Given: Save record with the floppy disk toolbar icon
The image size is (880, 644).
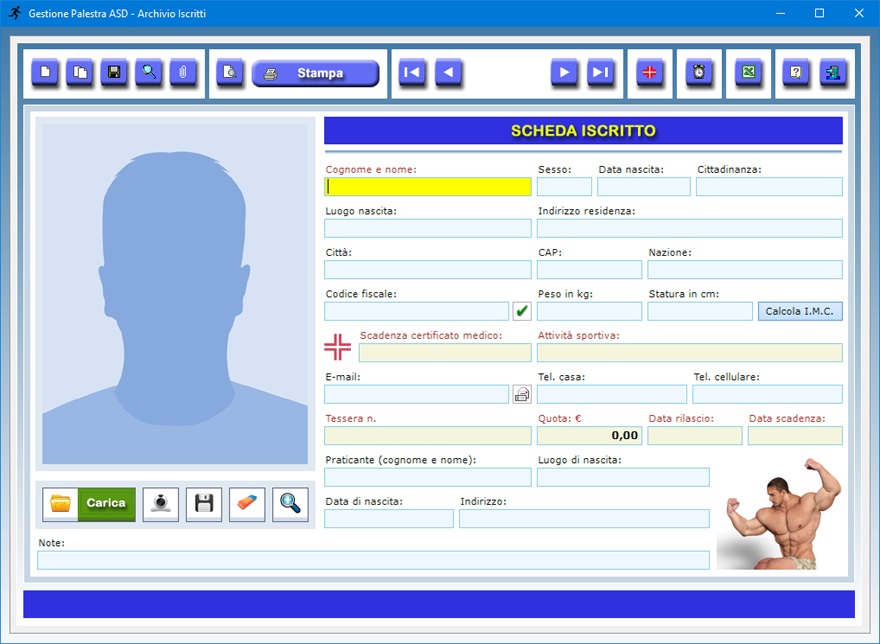Looking at the screenshot, I should tap(114, 72).
